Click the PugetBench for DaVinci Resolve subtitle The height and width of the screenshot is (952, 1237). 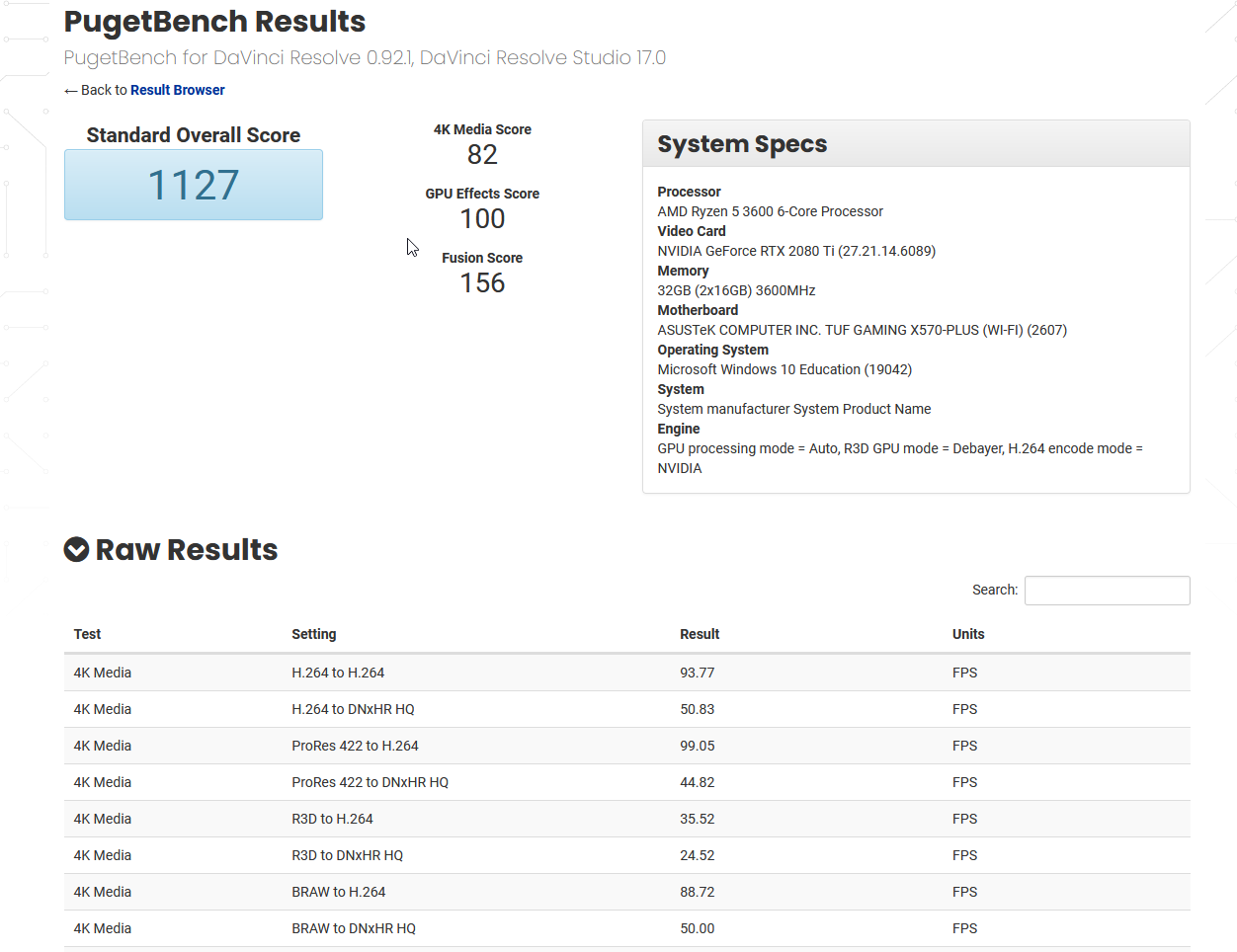(365, 57)
